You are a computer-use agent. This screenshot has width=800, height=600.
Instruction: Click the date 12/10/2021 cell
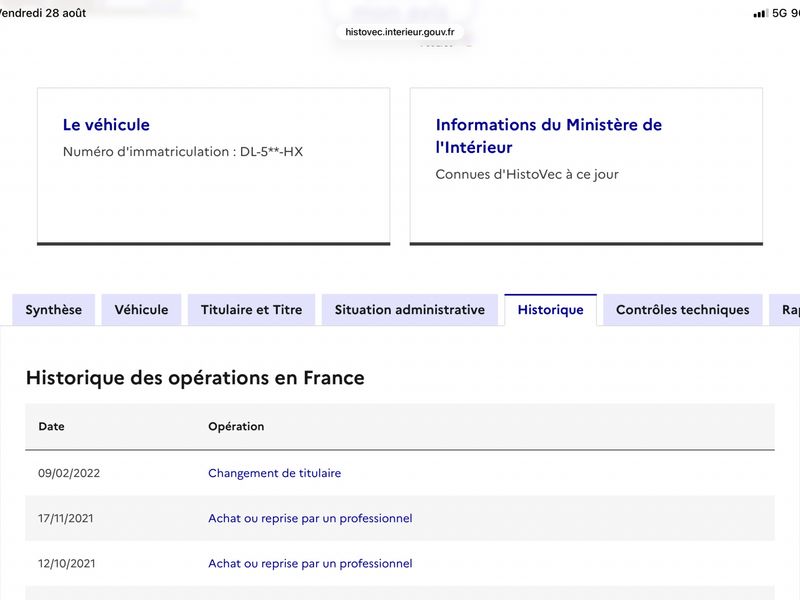coord(67,563)
